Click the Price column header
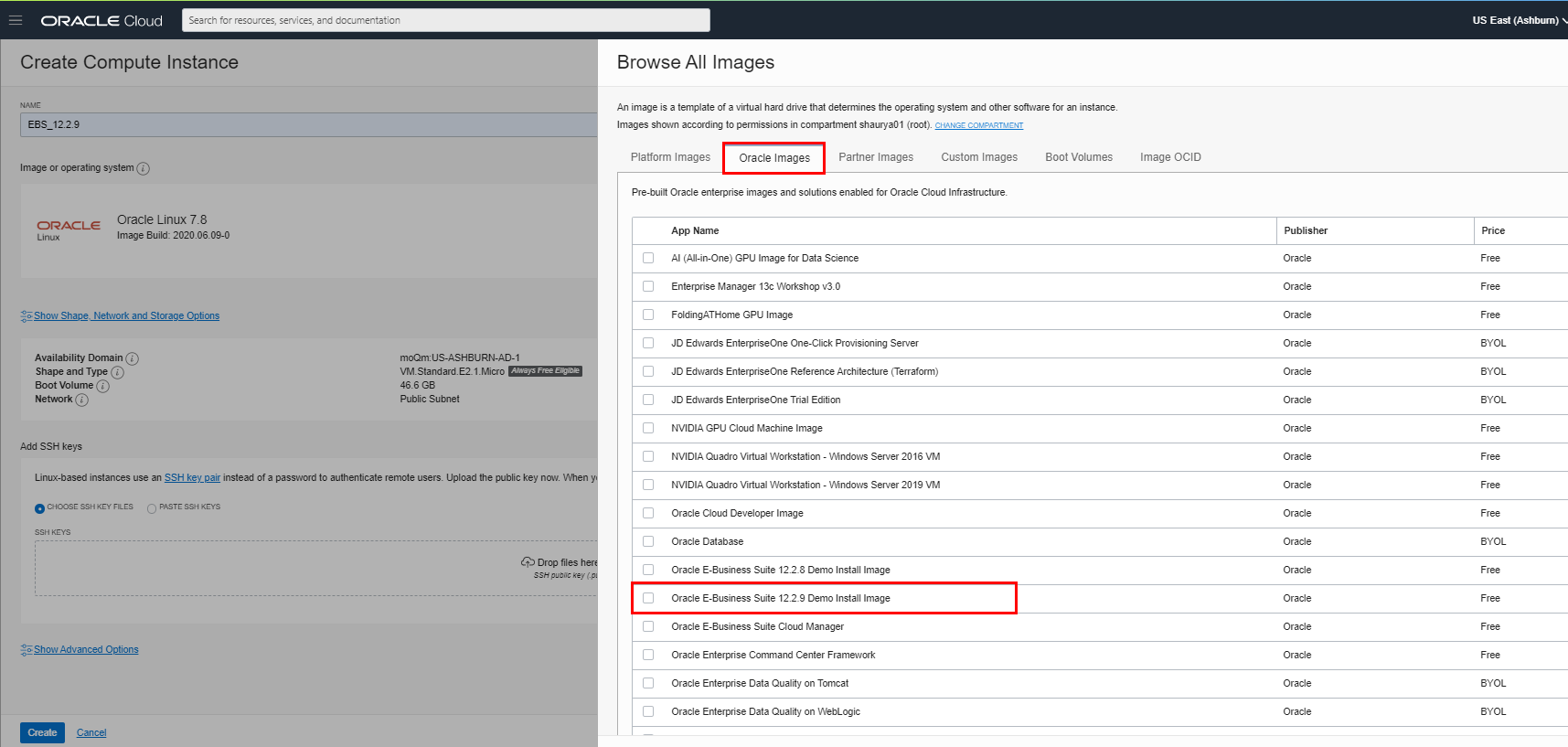Screen dimensions: 1568x747 1493,231
